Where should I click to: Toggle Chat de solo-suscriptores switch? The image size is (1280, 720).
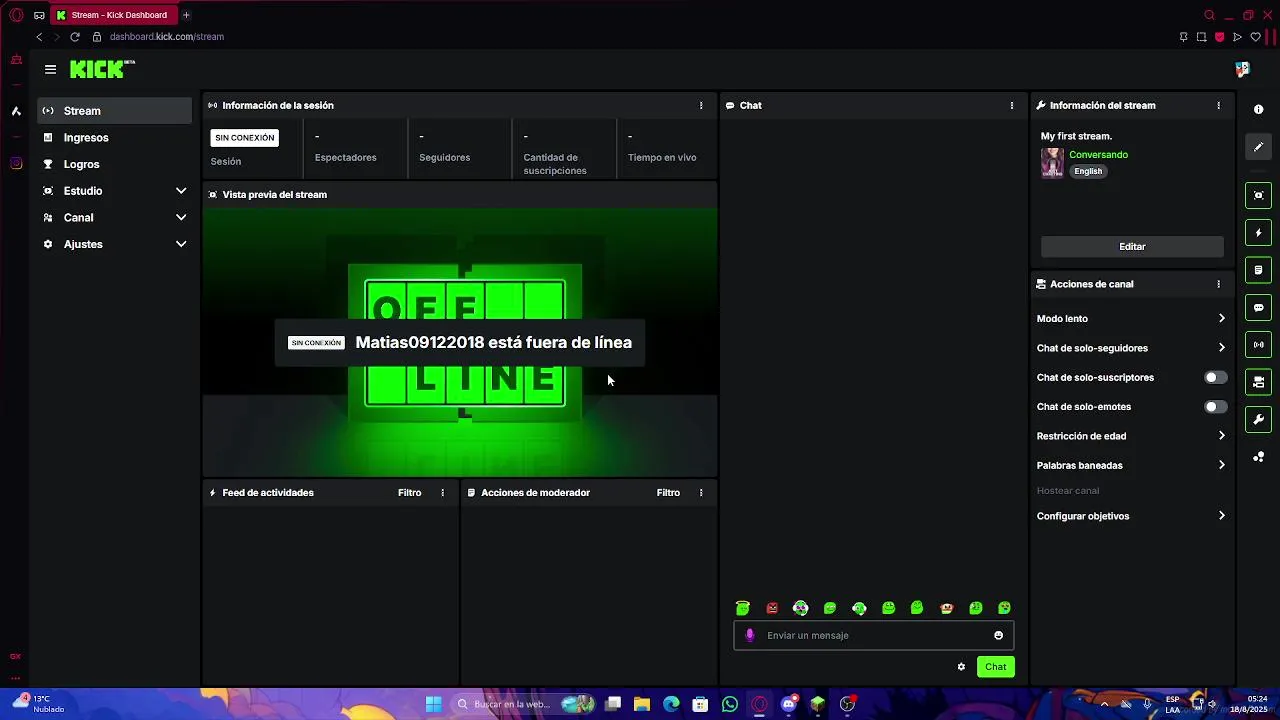click(x=1215, y=377)
